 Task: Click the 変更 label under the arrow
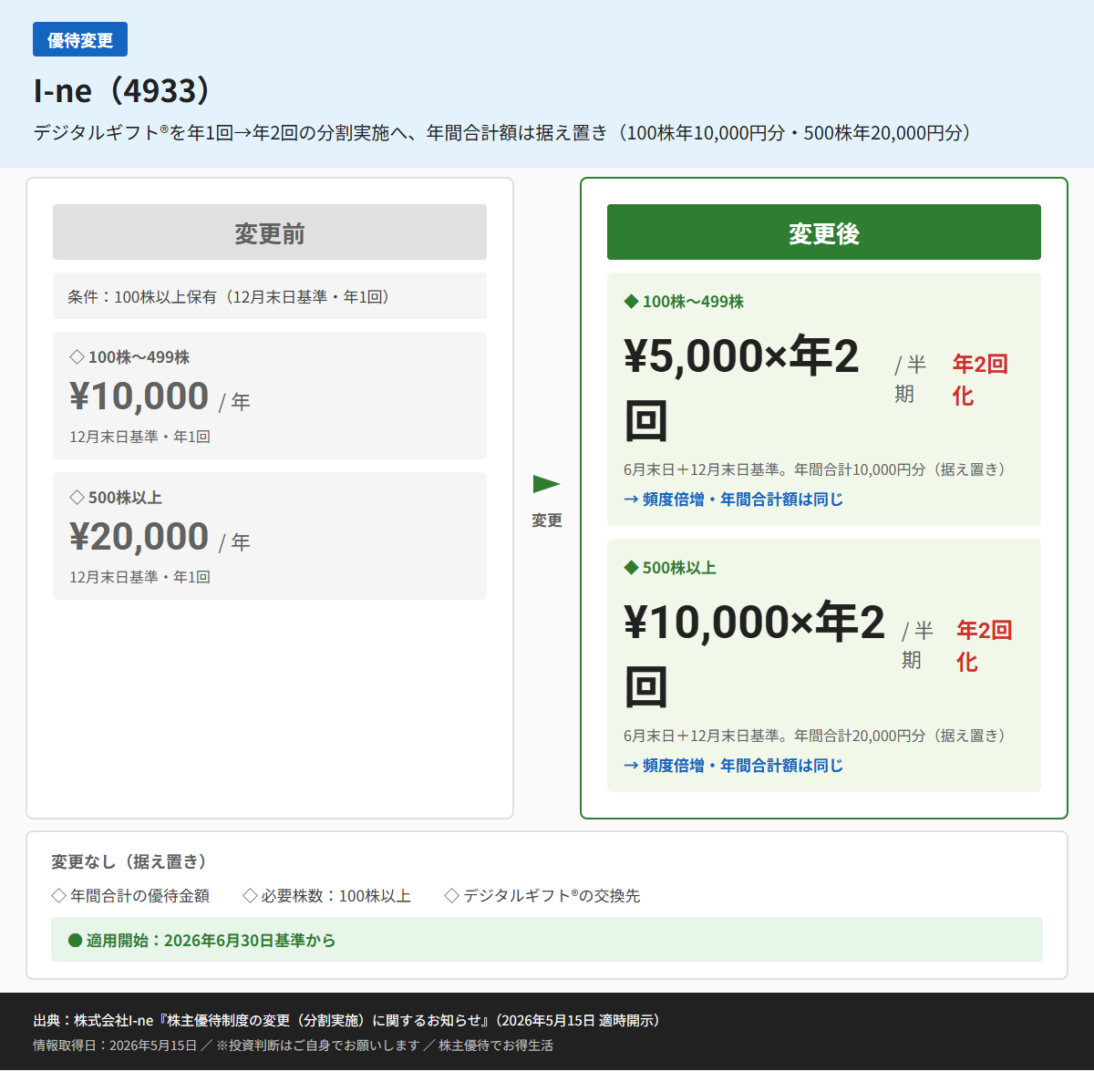(x=547, y=520)
